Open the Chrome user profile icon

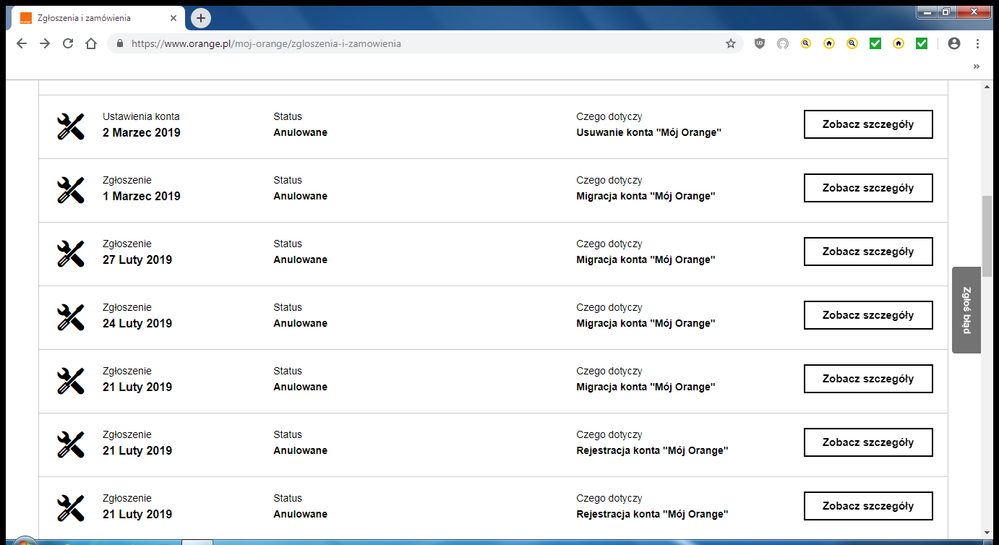(953, 44)
